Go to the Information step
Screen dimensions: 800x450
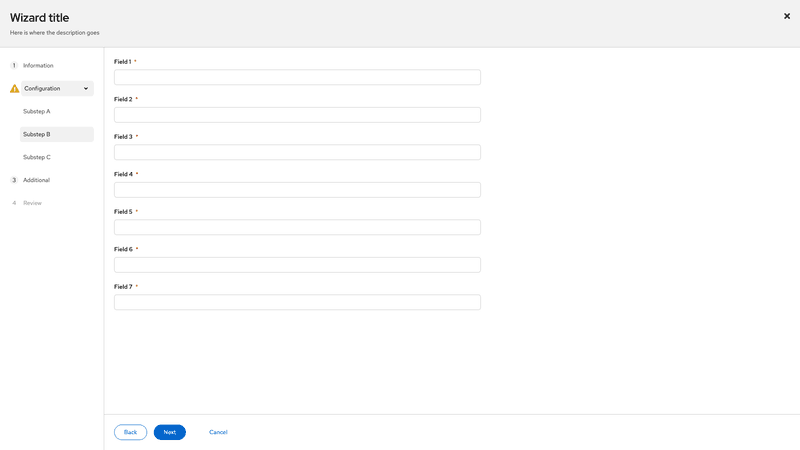[x=38, y=66]
